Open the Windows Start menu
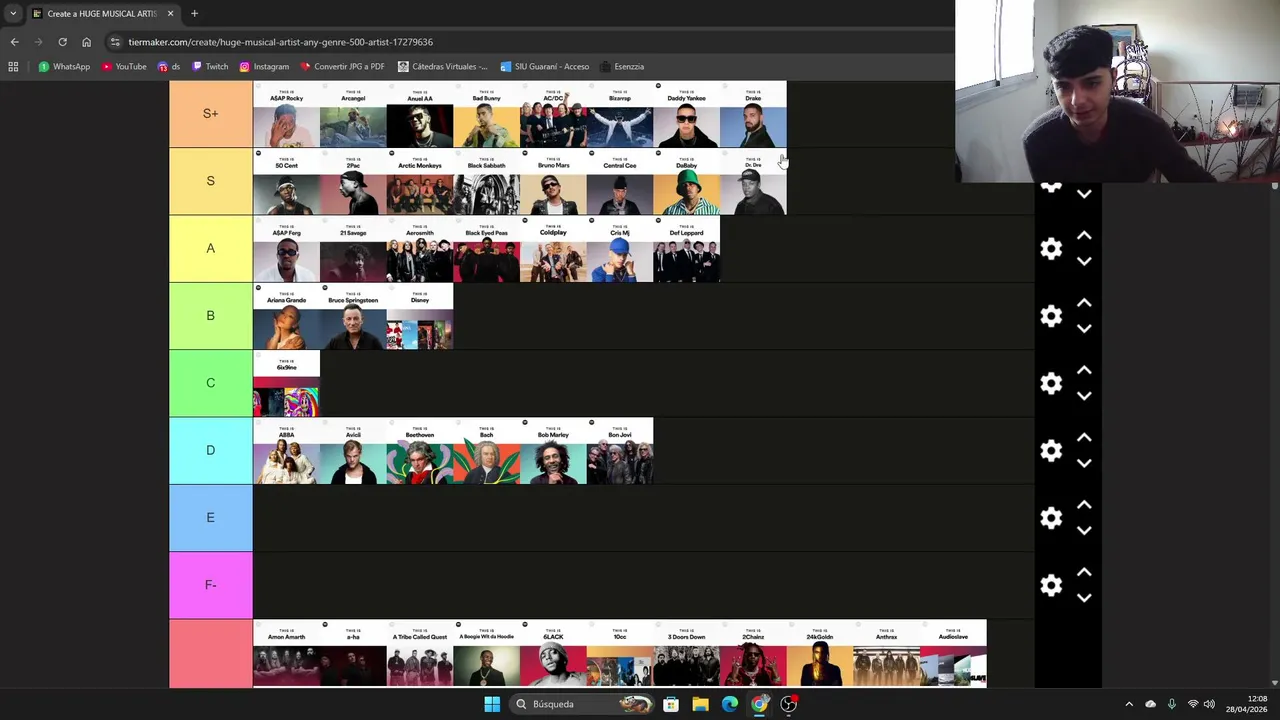The image size is (1280, 720). point(492,704)
